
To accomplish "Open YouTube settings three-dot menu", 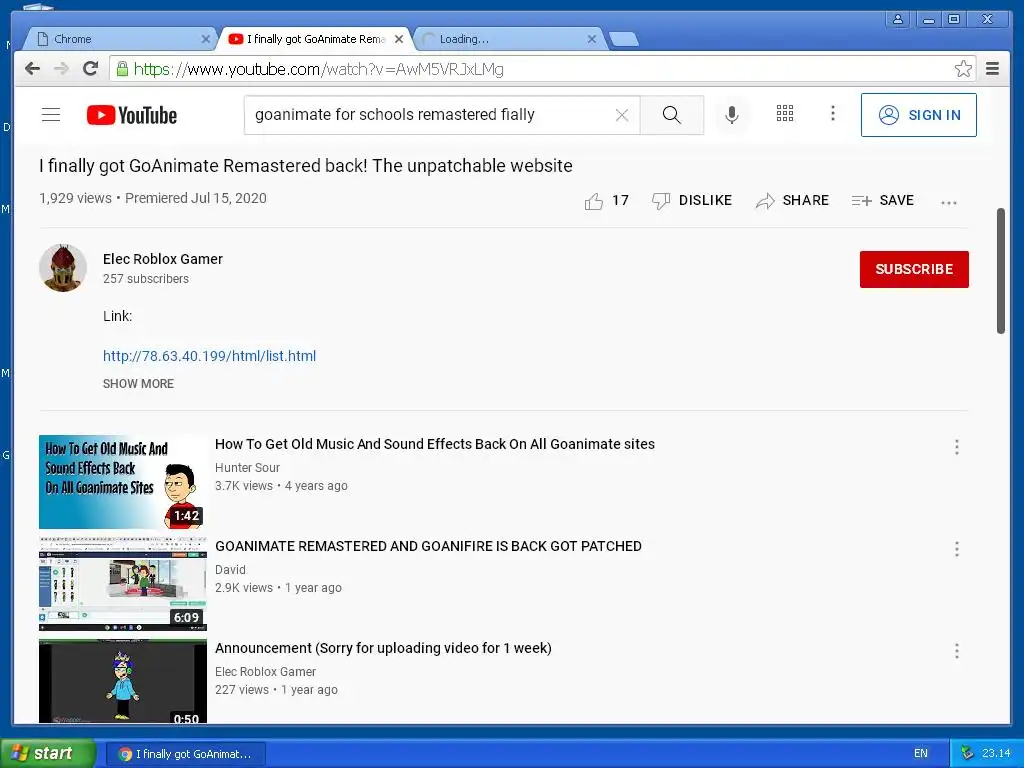I will (833, 114).
